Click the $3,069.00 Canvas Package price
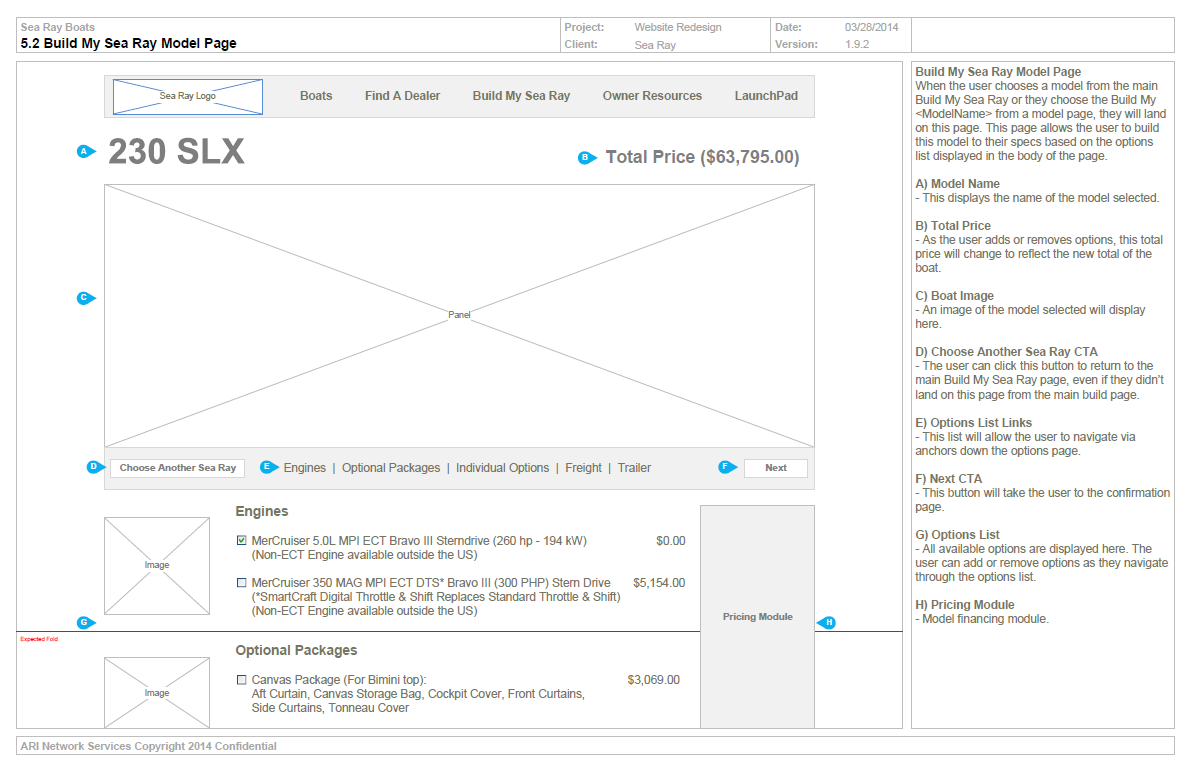Viewport: 1191px width, 769px height. tap(653, 680)
